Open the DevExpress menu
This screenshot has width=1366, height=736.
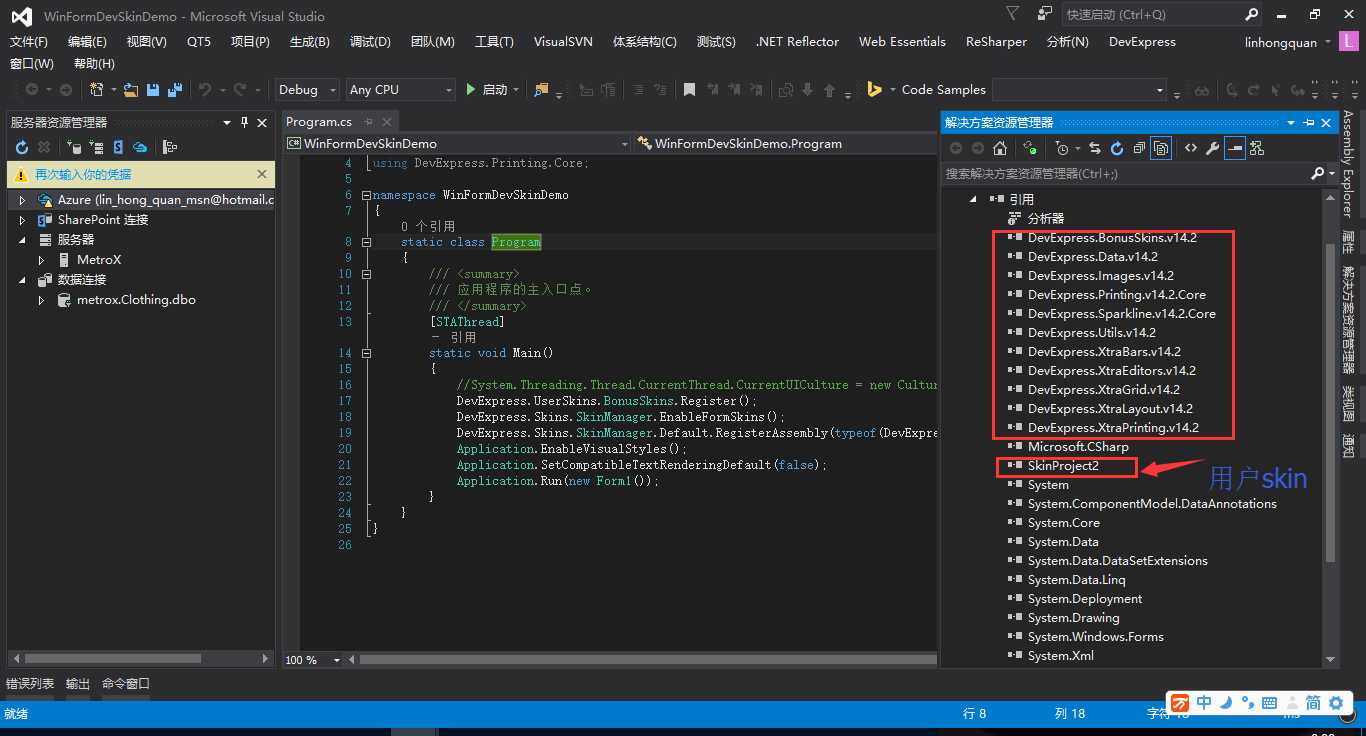tap(1142, 42)
